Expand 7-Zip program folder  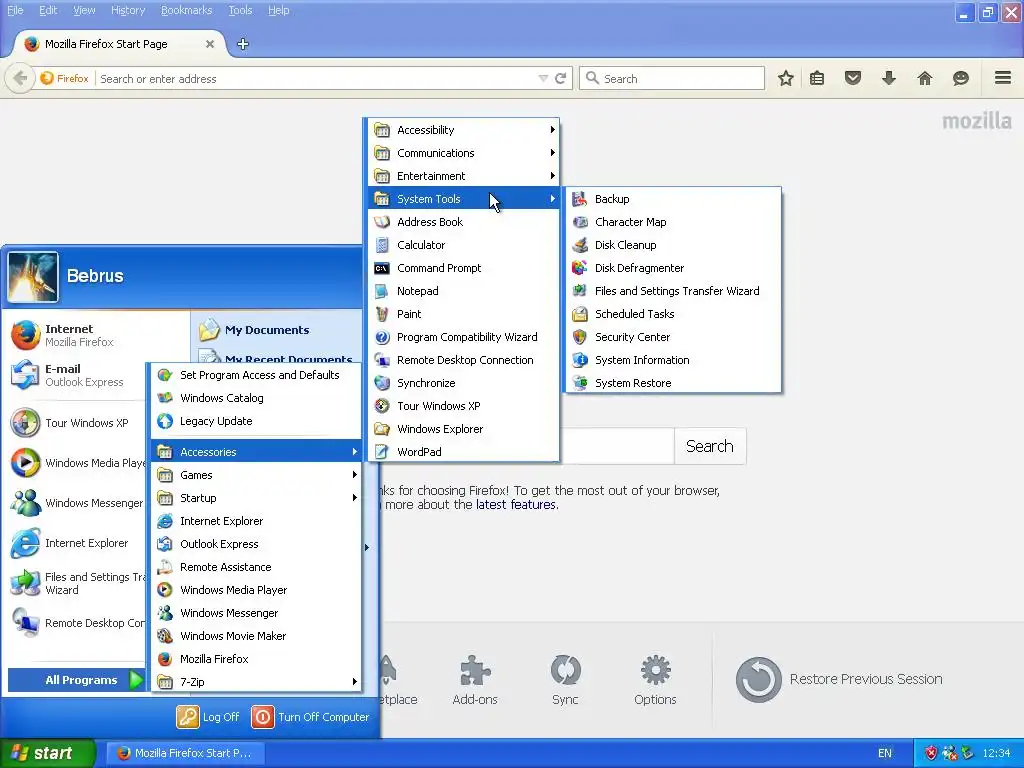click(257, 682)
